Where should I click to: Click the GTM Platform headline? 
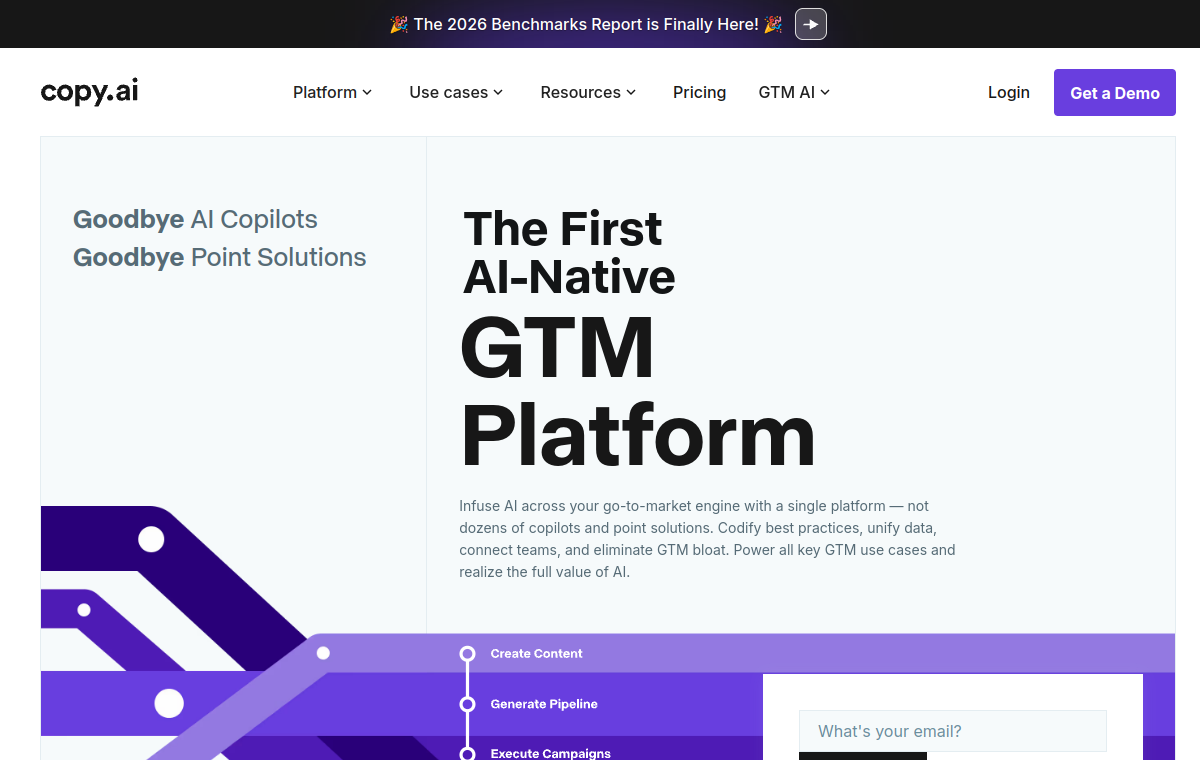637,391
